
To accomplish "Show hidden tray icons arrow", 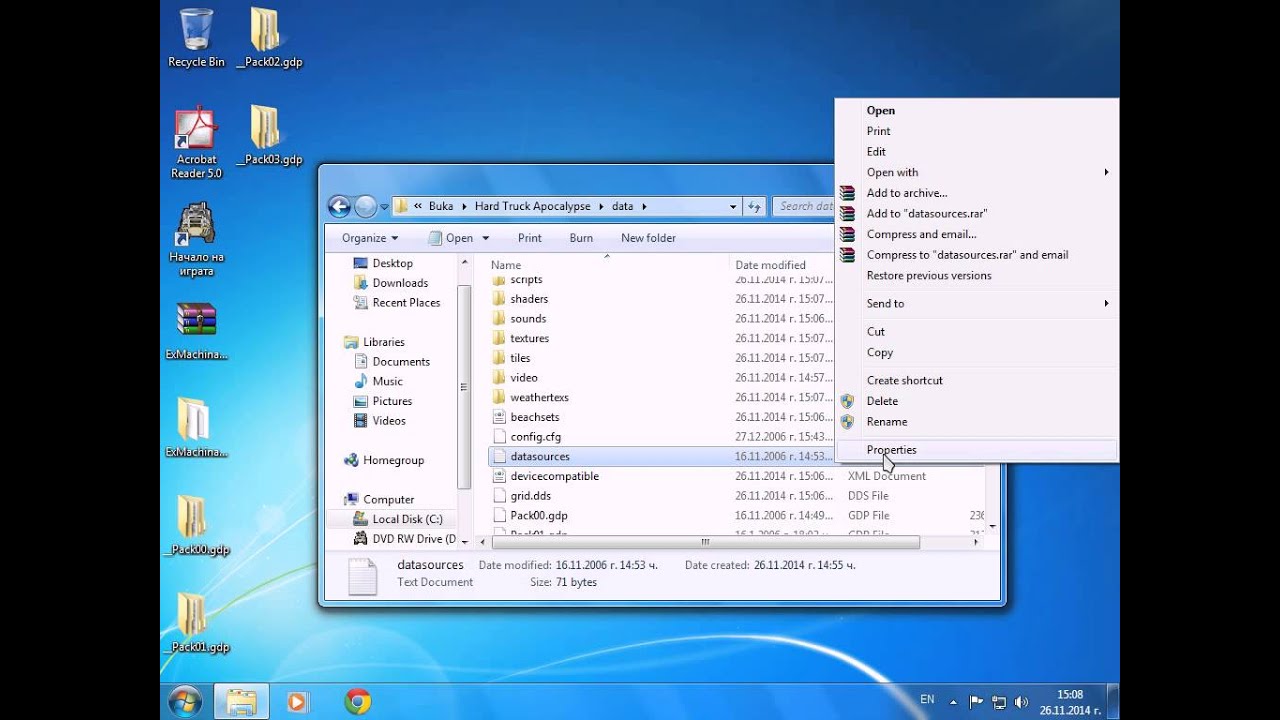I will (x=954, y=702).
